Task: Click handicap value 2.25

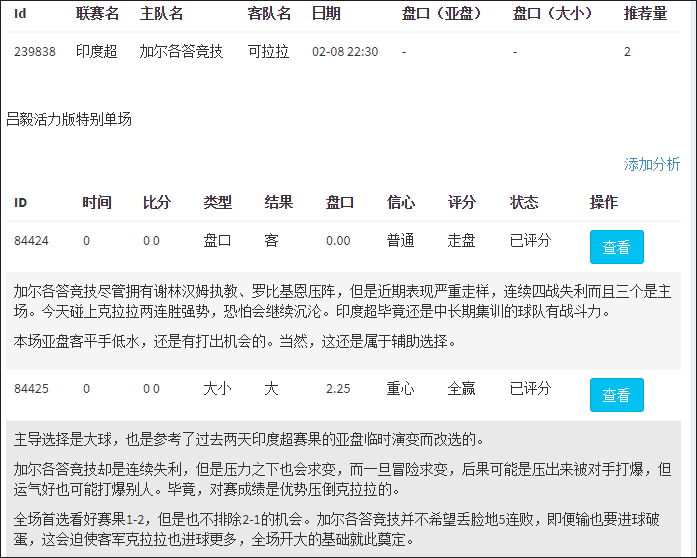Action: pyautogui.click(x=338, y=389)
